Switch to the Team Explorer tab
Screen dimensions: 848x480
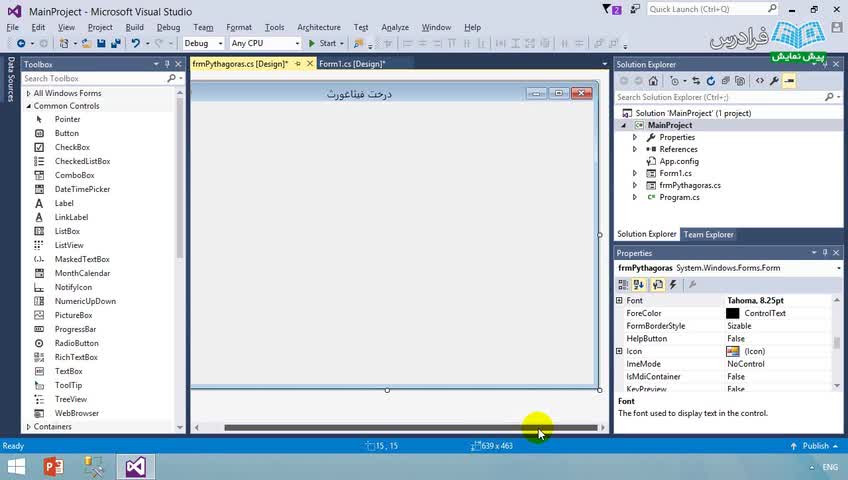point(708,235)
